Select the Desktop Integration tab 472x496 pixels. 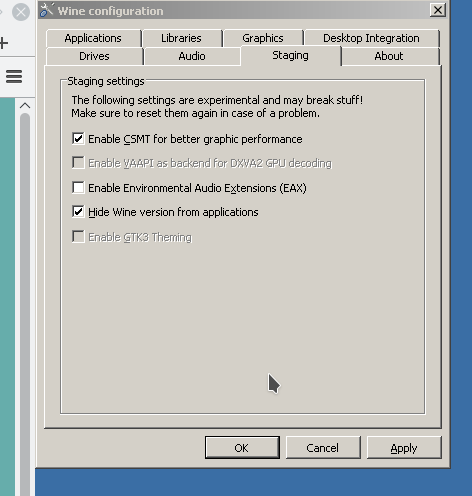(x=371, y=38)
